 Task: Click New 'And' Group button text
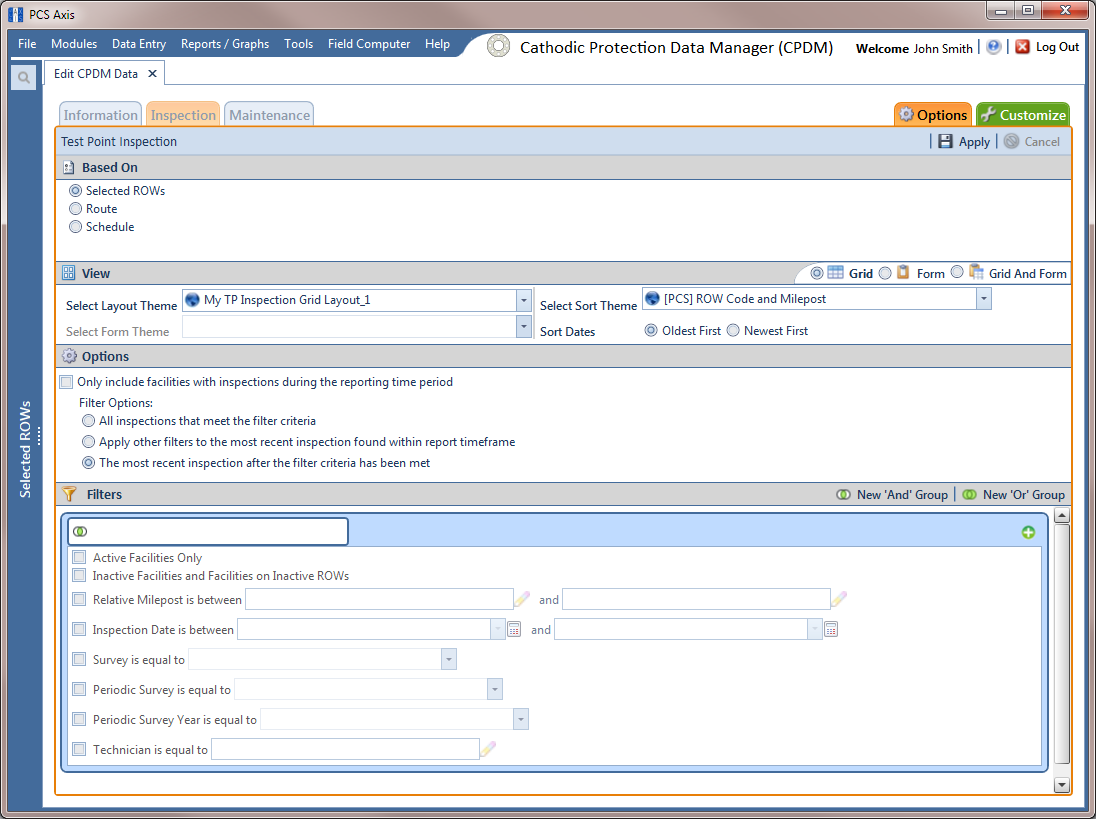click(x=902, y=495)
